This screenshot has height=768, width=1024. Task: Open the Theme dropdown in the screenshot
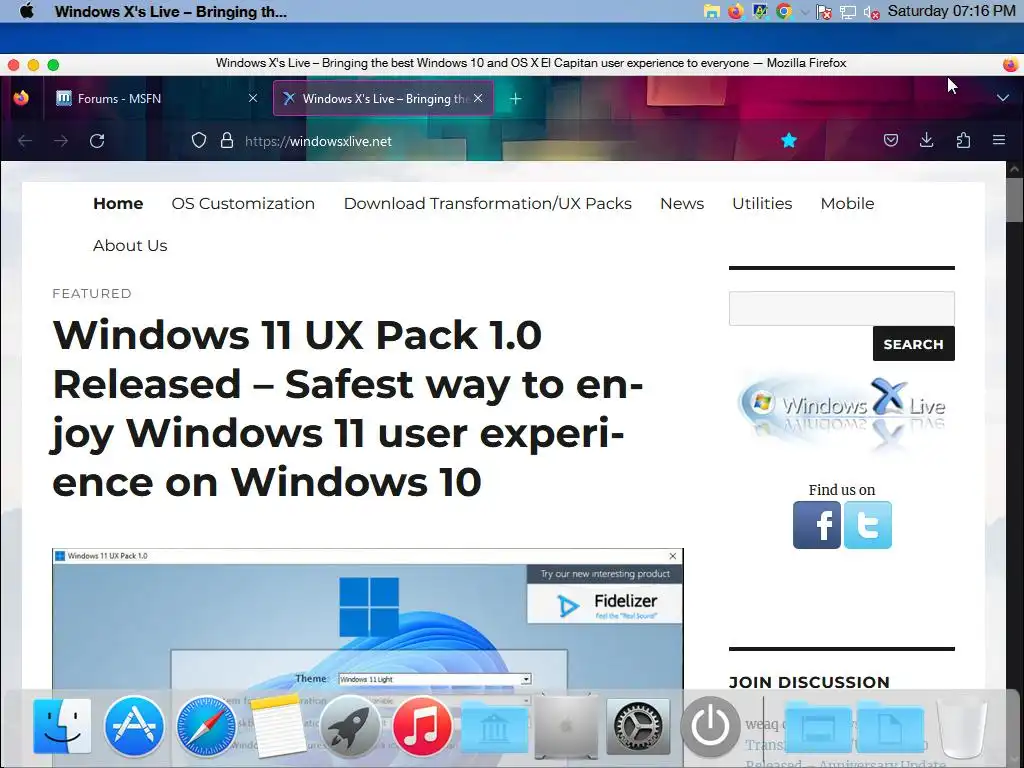click(434, 679)
